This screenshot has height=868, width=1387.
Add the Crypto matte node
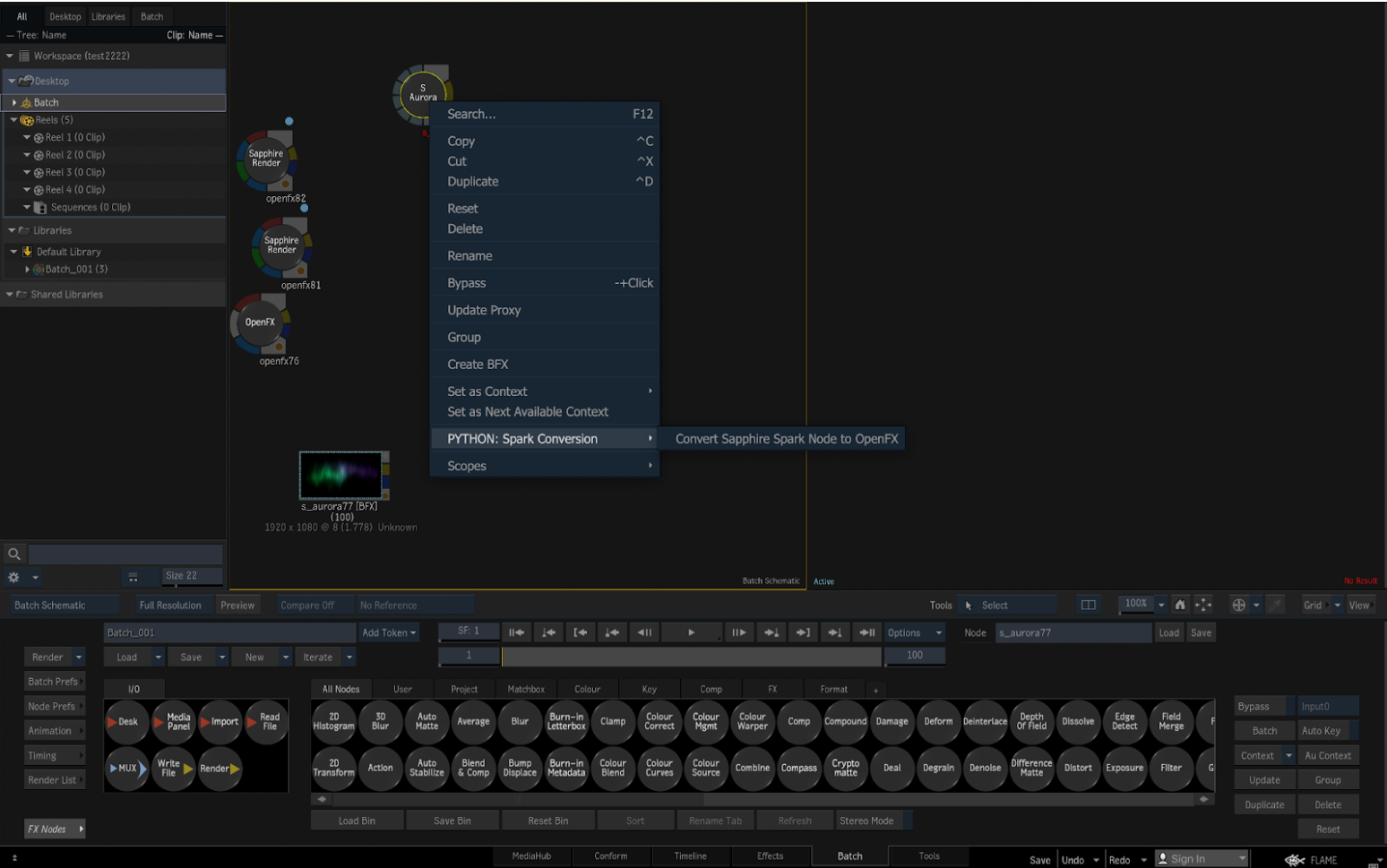(846, 769)
